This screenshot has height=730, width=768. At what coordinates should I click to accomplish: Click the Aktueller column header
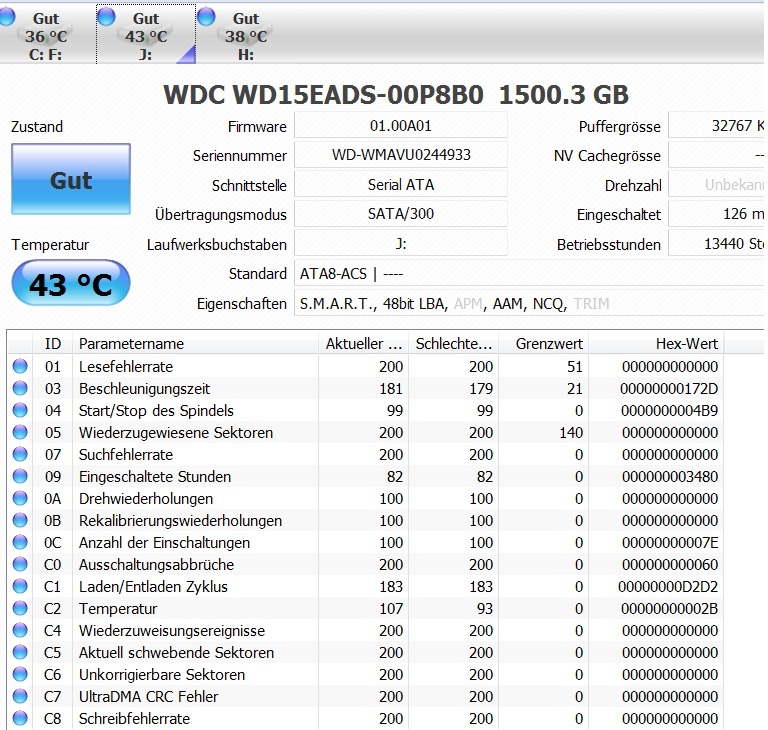click(363, 343)
